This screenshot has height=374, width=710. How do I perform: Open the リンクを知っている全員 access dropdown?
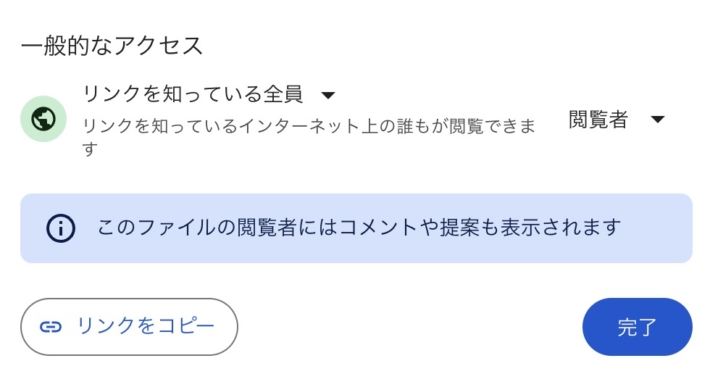point(209,94)
